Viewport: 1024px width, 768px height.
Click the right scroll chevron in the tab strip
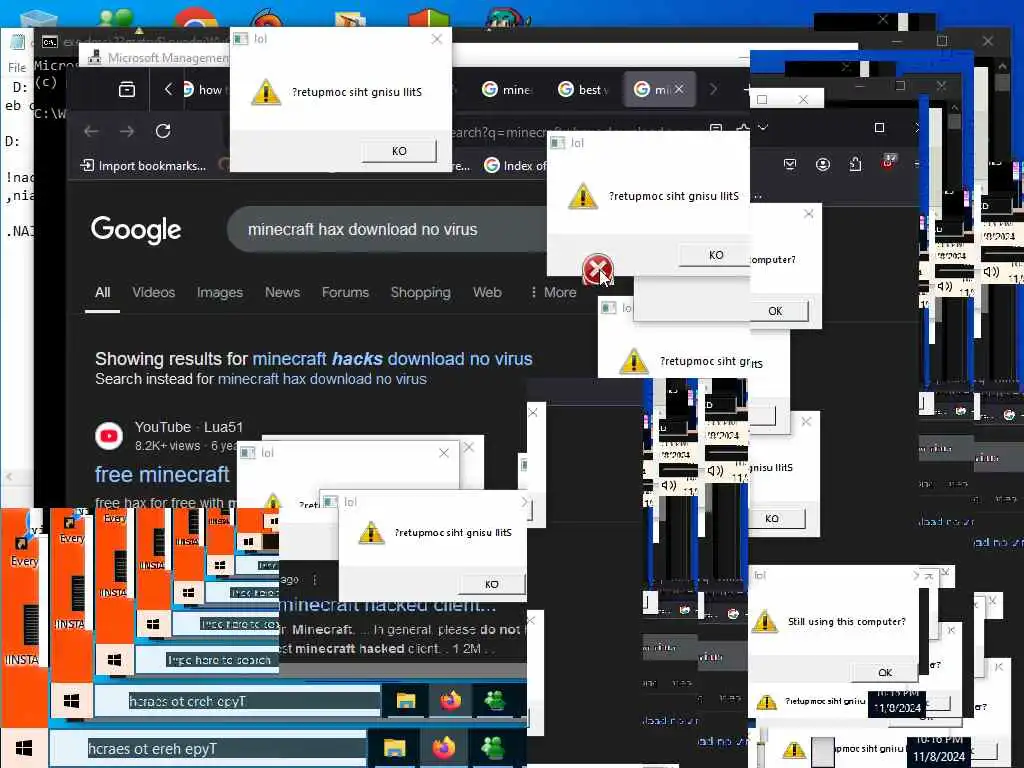[x=713, y=89]
